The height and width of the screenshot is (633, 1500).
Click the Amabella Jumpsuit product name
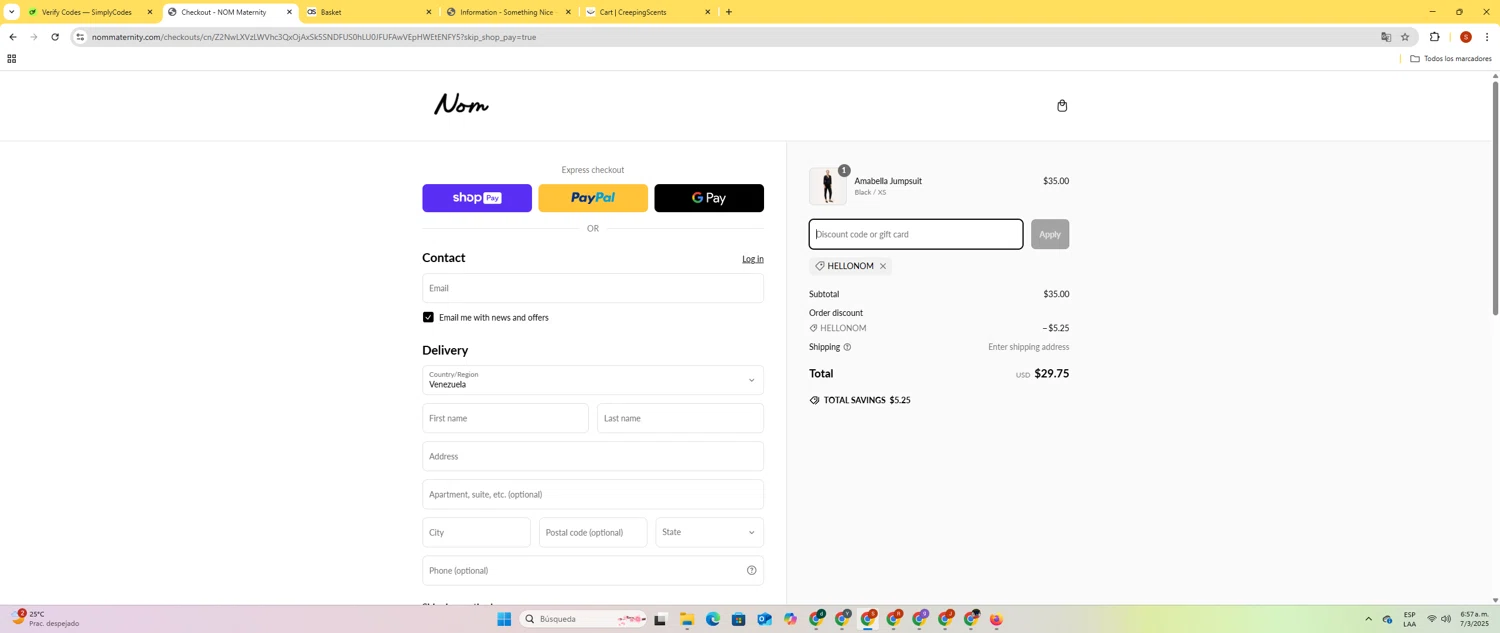(x=888, y=181)
